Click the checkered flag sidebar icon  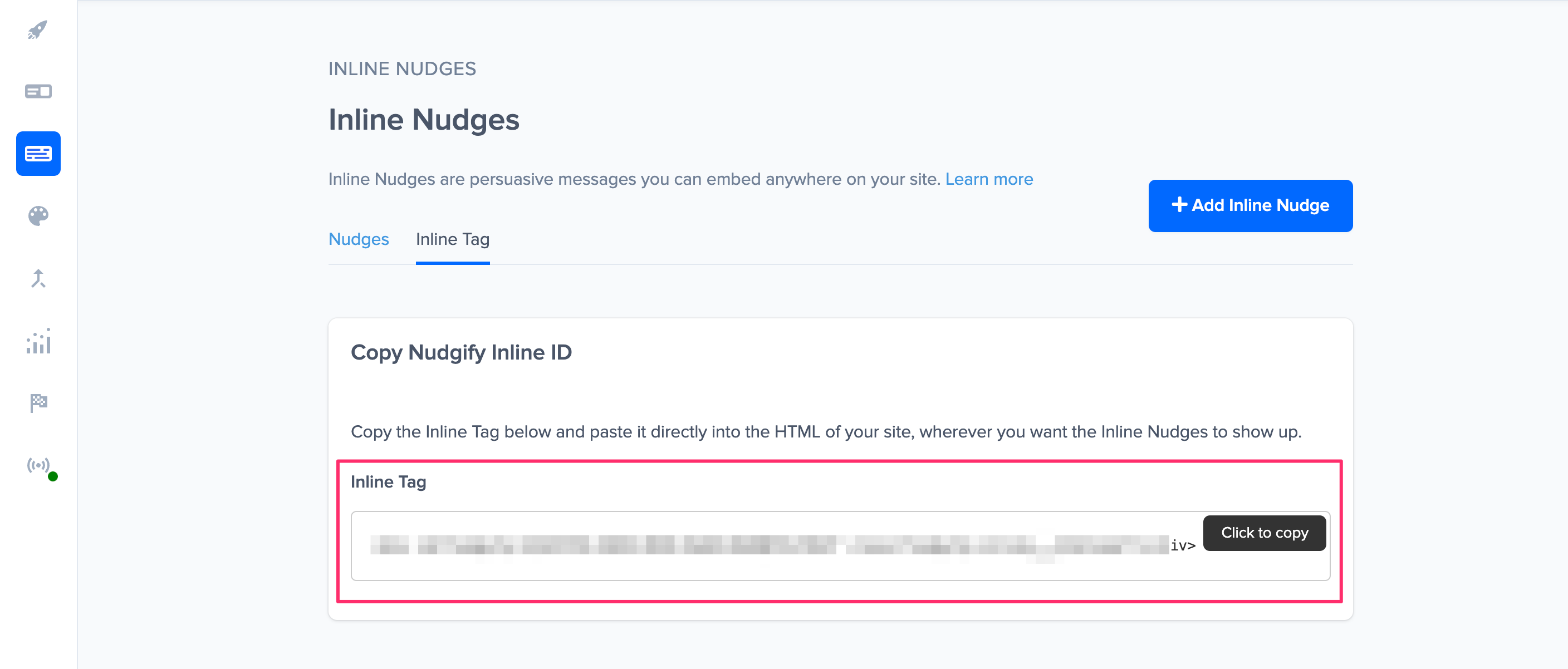(38, 402)
